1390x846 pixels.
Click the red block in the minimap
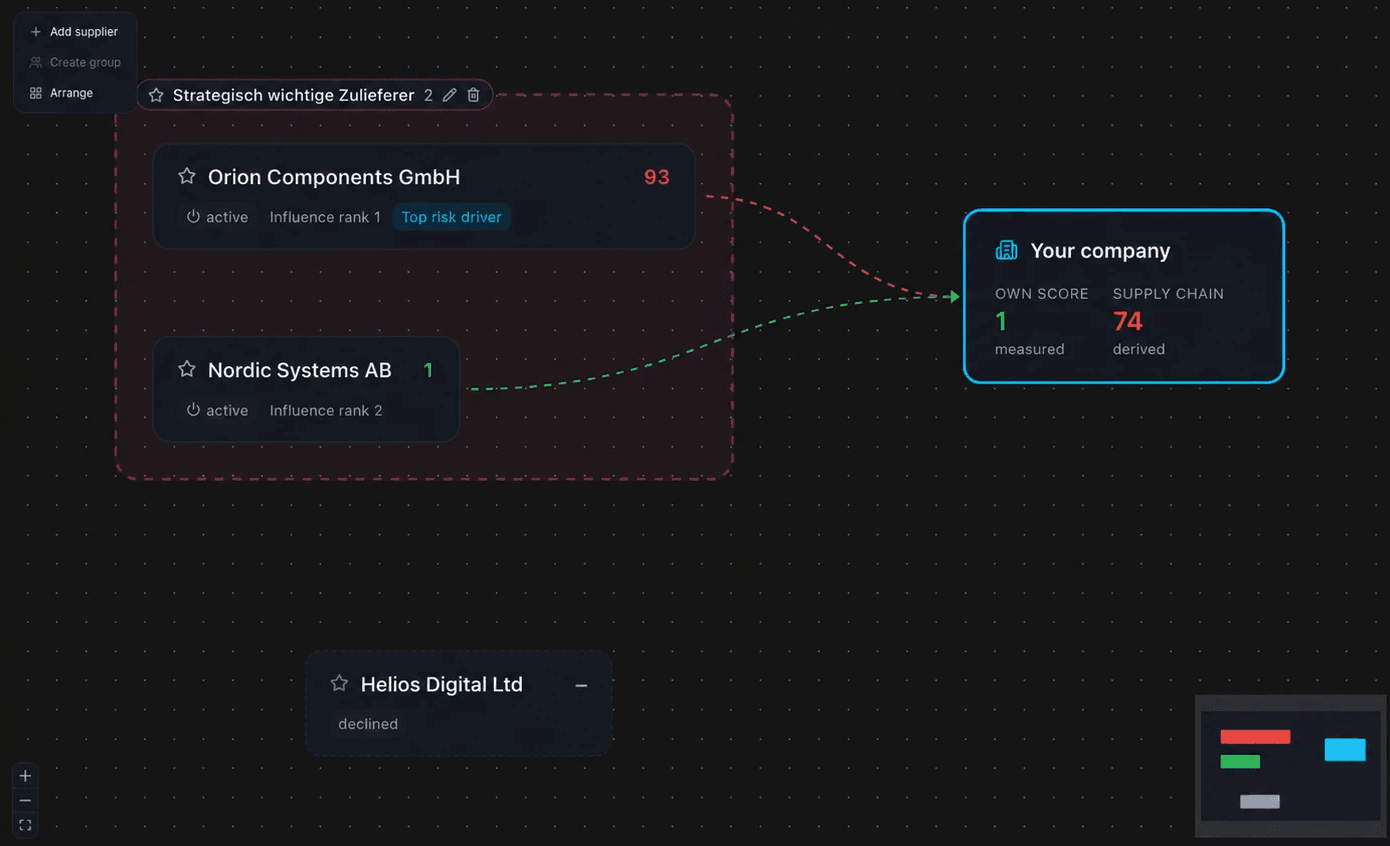(x=1255, y=737)
